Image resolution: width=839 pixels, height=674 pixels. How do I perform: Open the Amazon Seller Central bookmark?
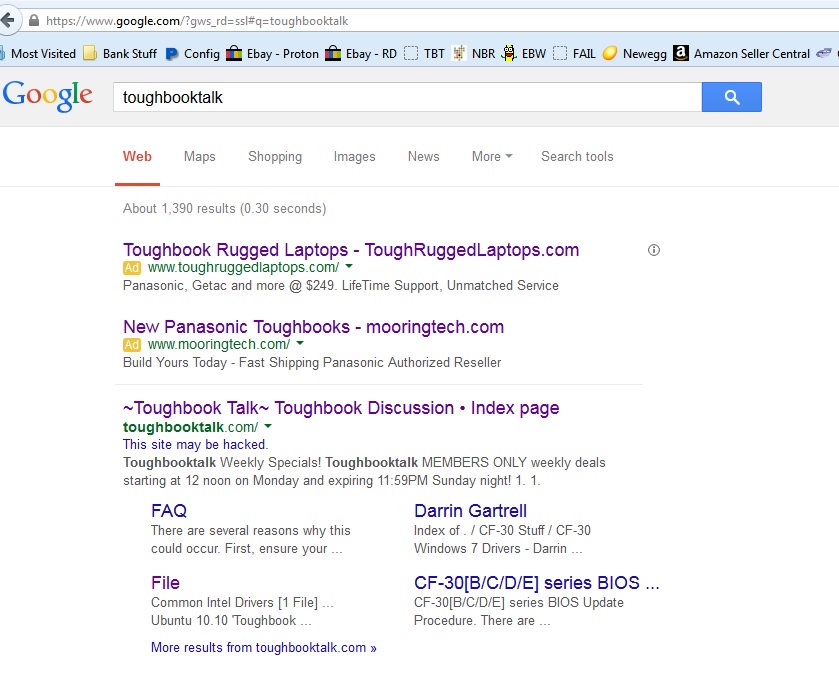[x=742, y=53]
